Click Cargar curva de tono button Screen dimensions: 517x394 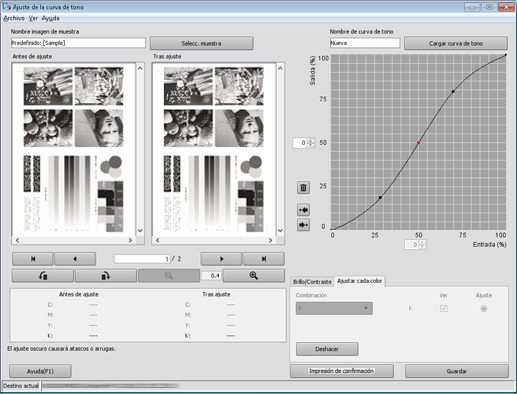[x=456, y=43]
